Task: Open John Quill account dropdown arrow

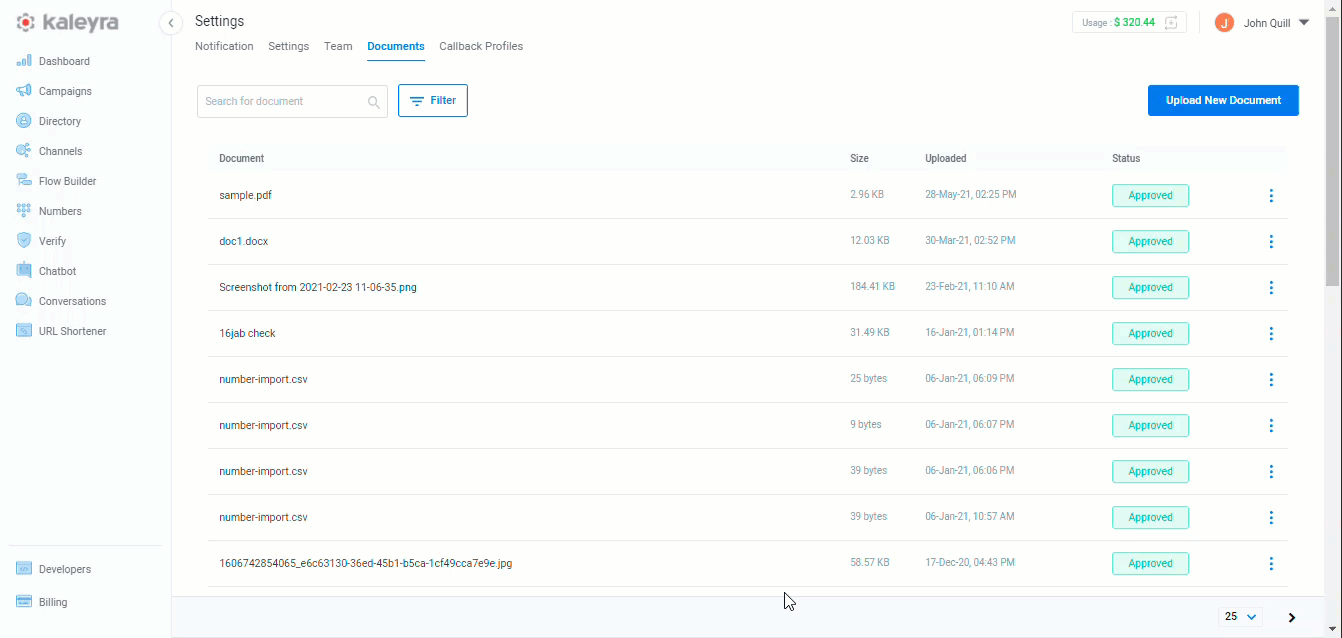Action: [x=1303, y=22]
